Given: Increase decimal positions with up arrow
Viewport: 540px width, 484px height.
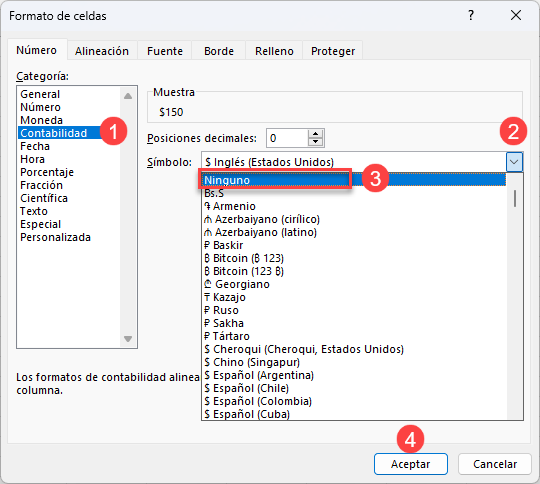Looking at the screenshot, I should [315, 134].
